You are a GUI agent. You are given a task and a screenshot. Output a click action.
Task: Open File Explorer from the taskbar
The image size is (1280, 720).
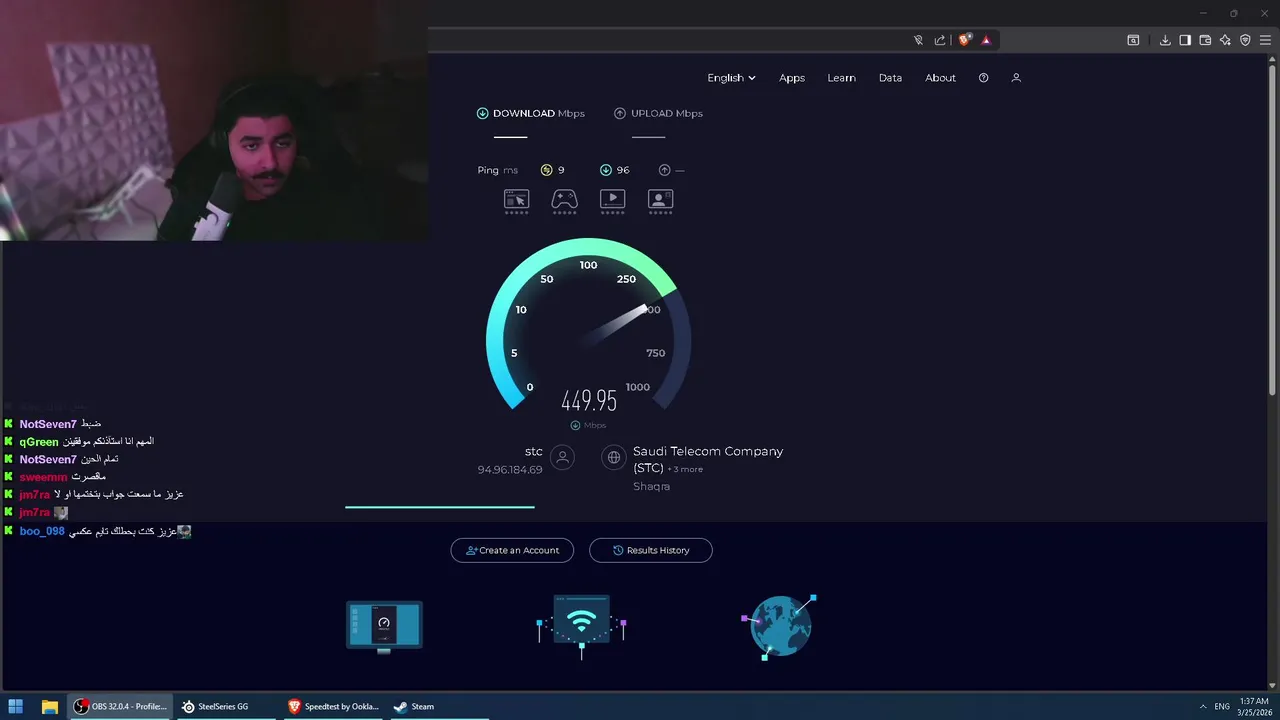click(49, 706)
